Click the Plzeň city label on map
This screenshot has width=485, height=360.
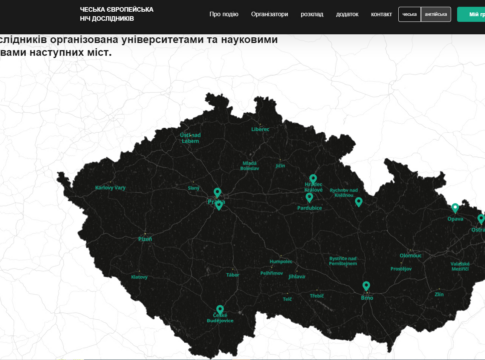coord(145,239)
